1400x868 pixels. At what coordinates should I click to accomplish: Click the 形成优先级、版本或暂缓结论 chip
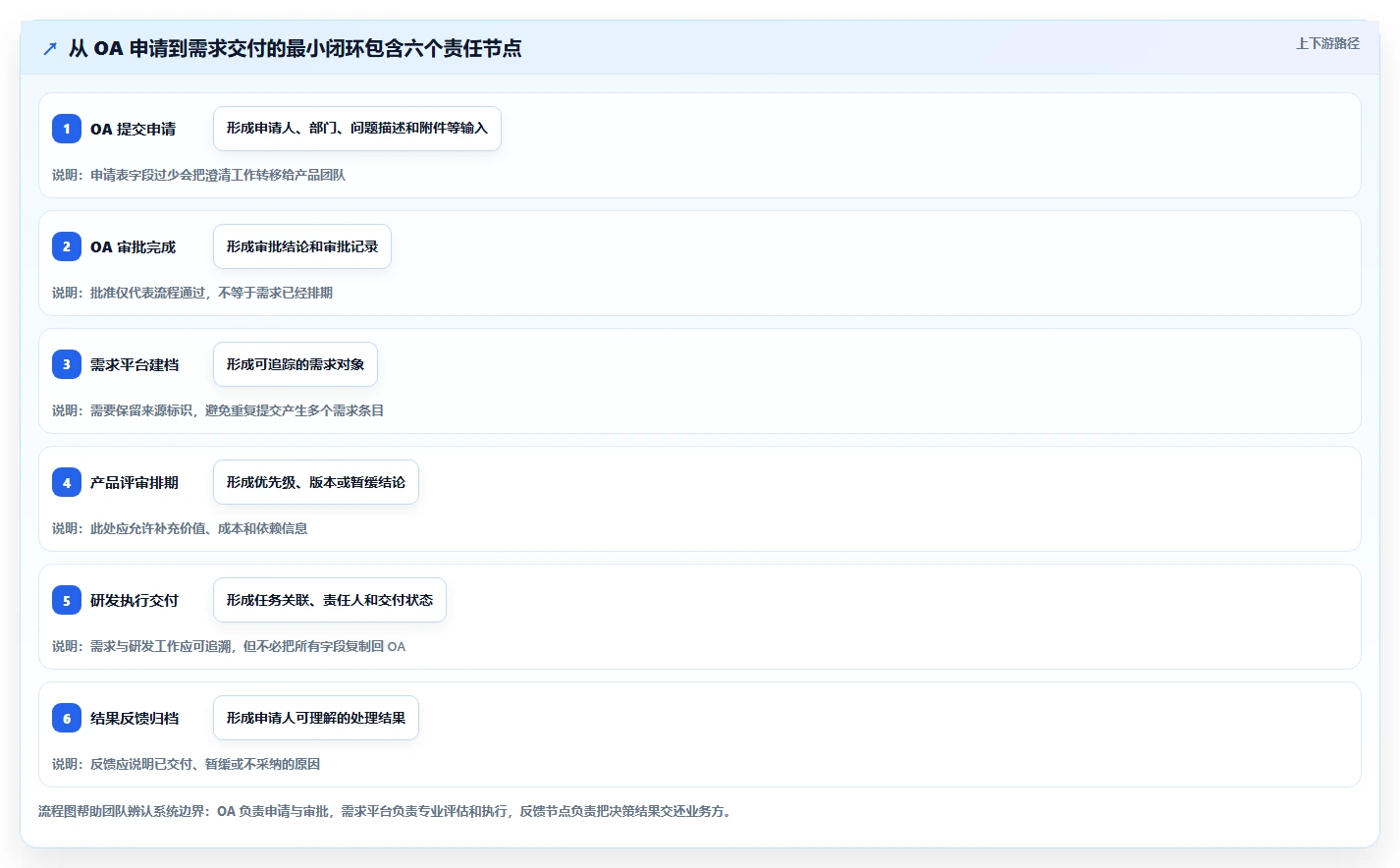(316, 482)
